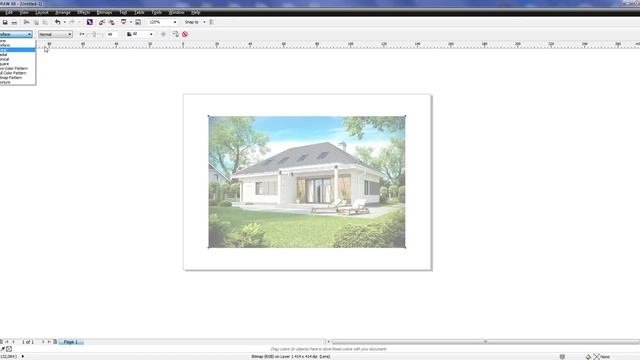Choose Bitmap Pattern transparency
Screen dimensions: 640x360
tap(18, 78)
